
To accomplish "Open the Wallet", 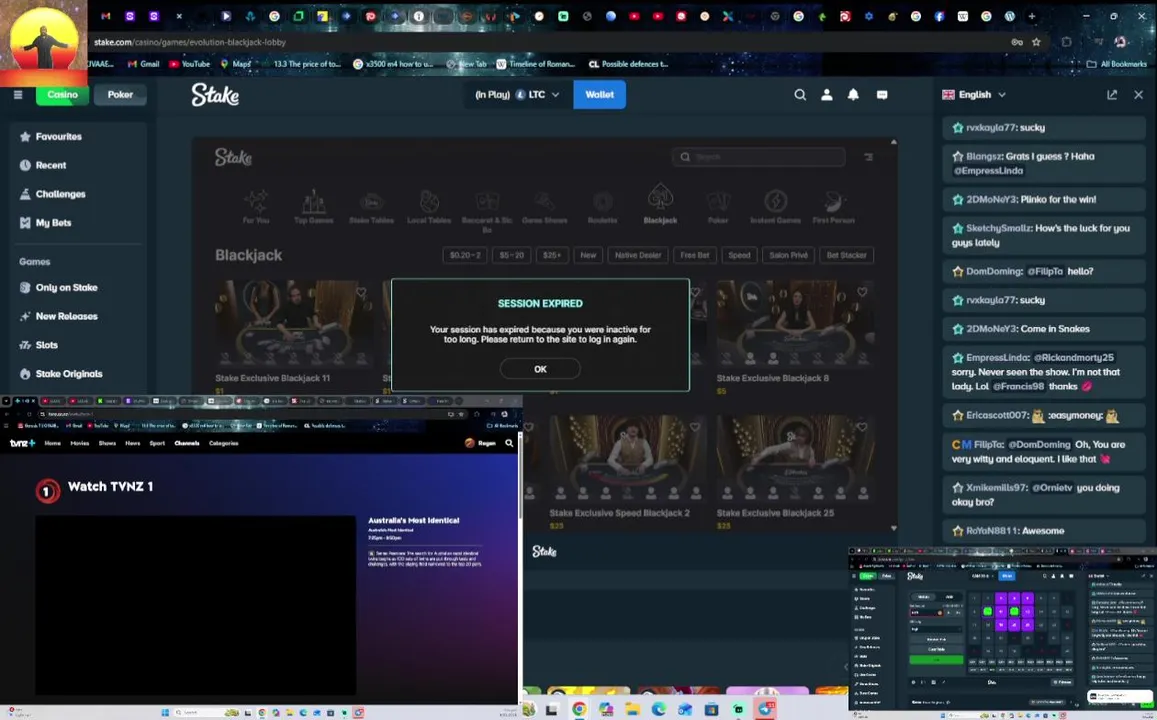I will point(599,94).
